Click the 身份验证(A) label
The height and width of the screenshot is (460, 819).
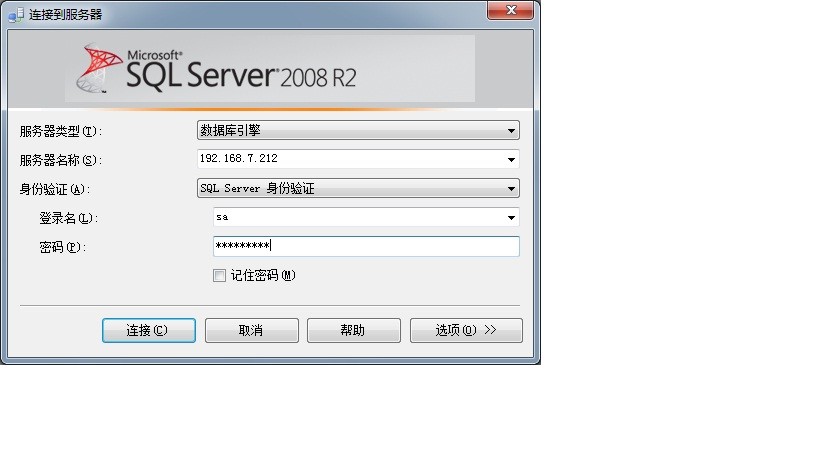[54, 189]
